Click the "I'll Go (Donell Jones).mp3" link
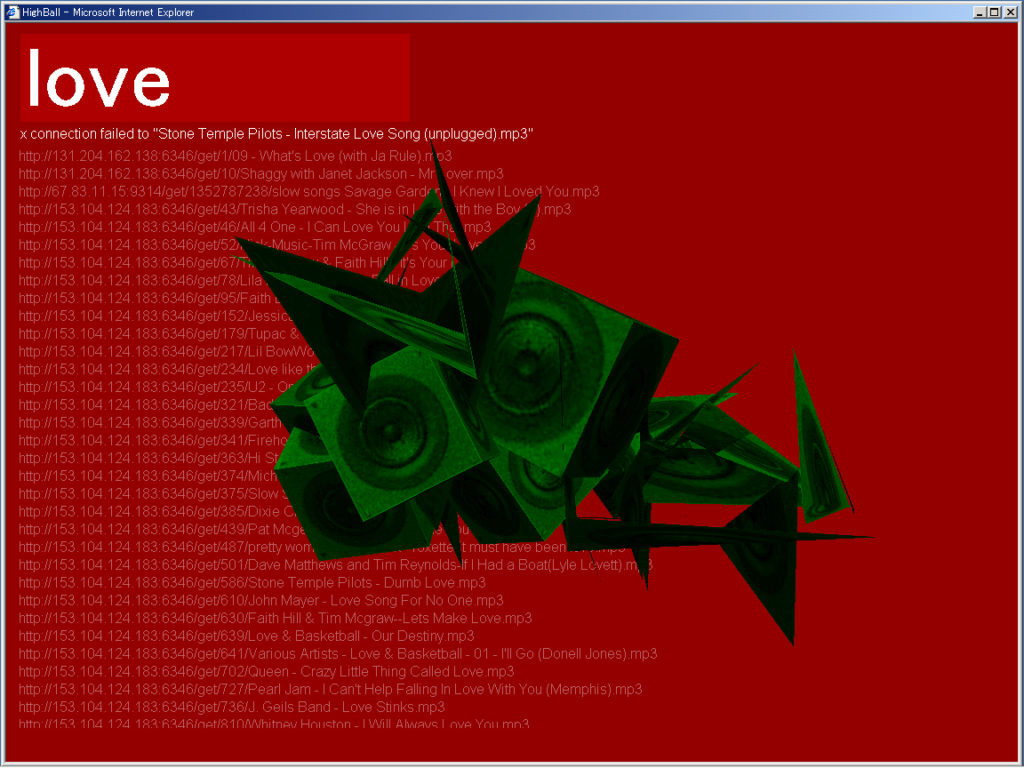Image resolution: width=1024 pixels, height=768 pixels. pos(338,654)
